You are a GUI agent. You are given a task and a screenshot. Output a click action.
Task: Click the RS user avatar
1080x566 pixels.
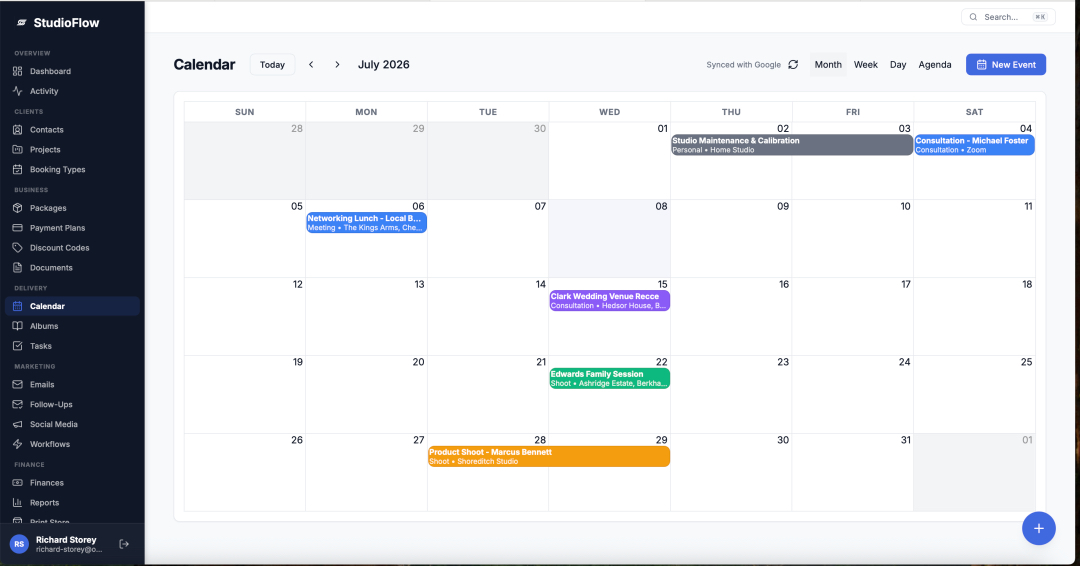[x=19, y=544]
